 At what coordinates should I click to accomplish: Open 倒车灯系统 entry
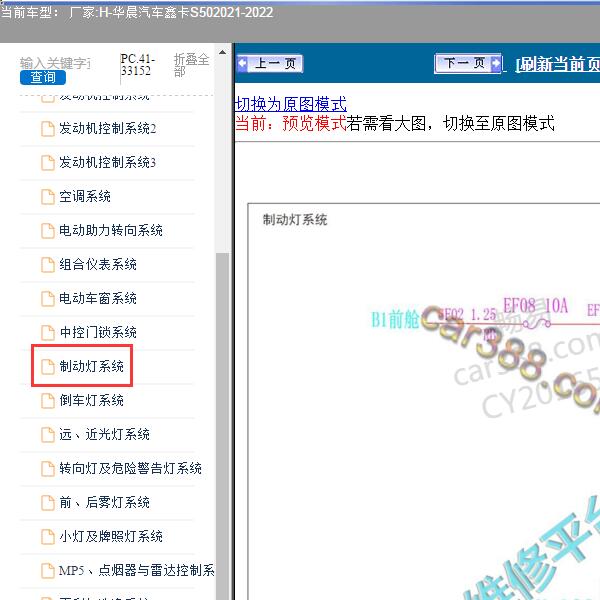91,400
